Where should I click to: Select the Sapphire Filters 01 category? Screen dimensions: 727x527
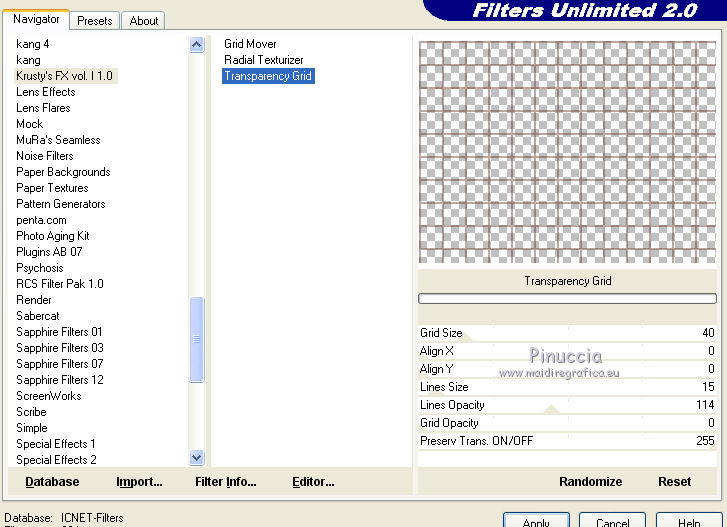[59, 332]
